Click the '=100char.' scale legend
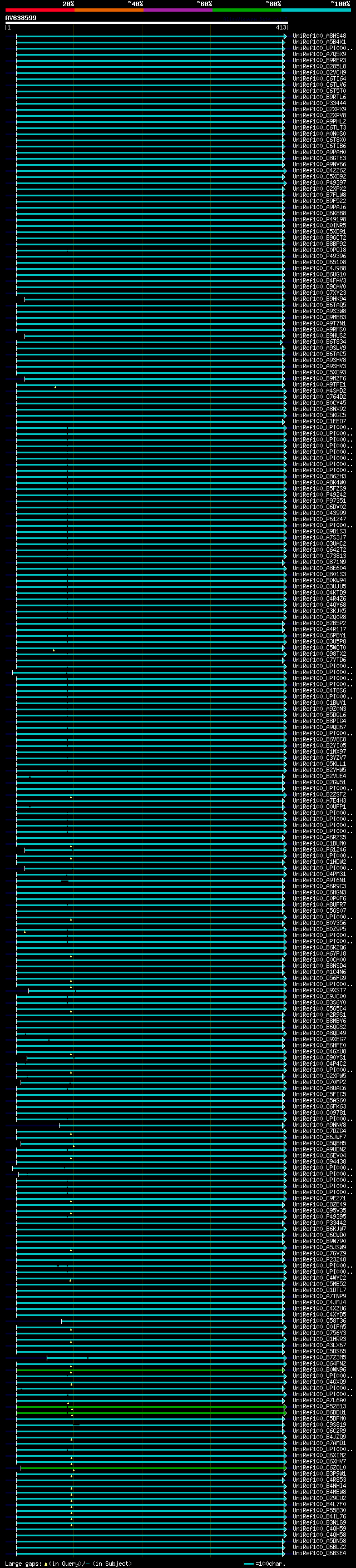 click(265, 1564)
